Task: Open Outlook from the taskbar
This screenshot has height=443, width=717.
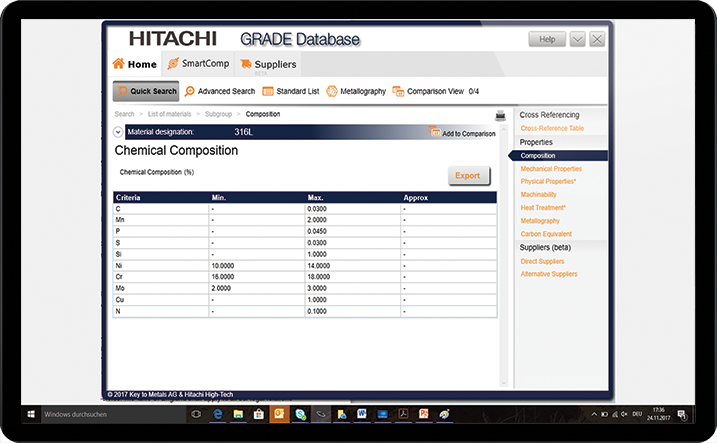Action: pyautogui.click(x=279, y=414)
